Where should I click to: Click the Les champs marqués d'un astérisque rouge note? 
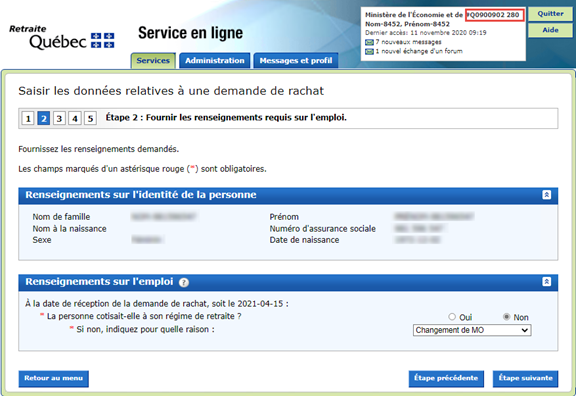coord(143,169)
